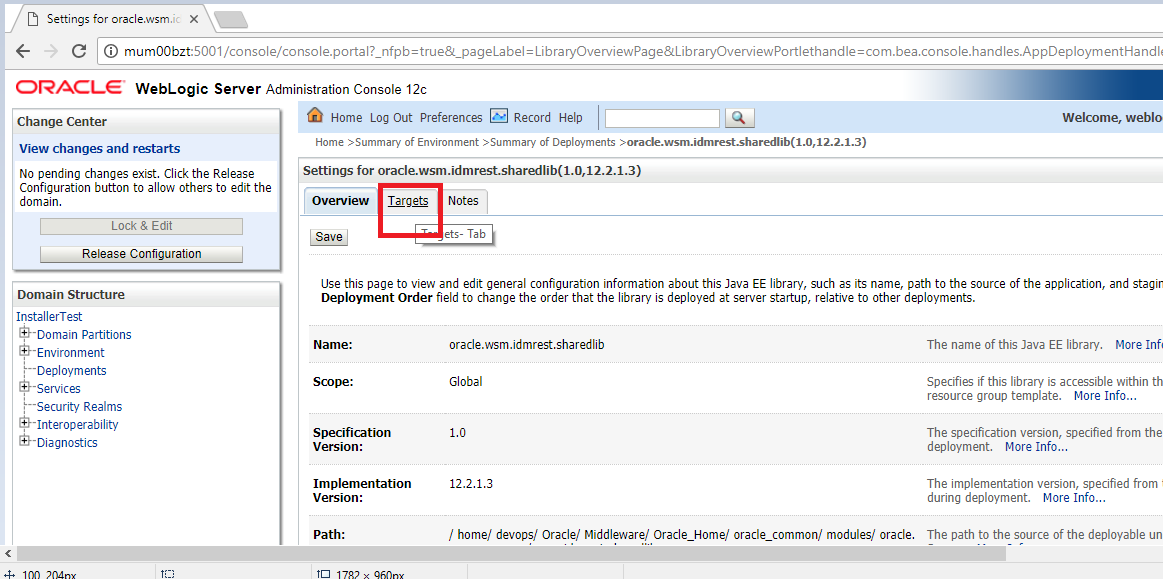
Task: Expand Environment tree node
Action: tap(24, 351)
